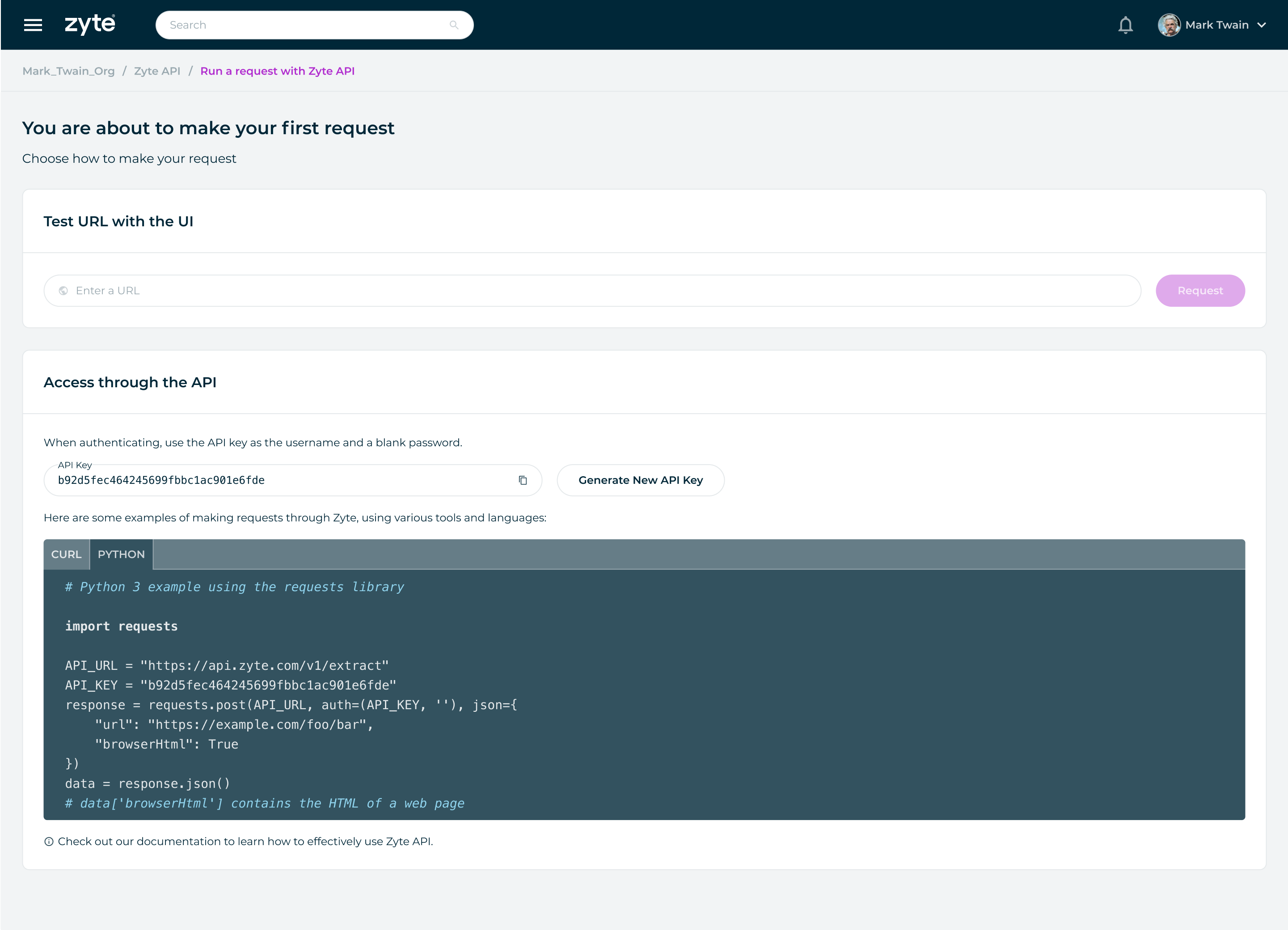This screenshot has height=930, width=1288.
Task: Click the URL input globe icon
Action: pyautogui.click(x=64, y=290)
